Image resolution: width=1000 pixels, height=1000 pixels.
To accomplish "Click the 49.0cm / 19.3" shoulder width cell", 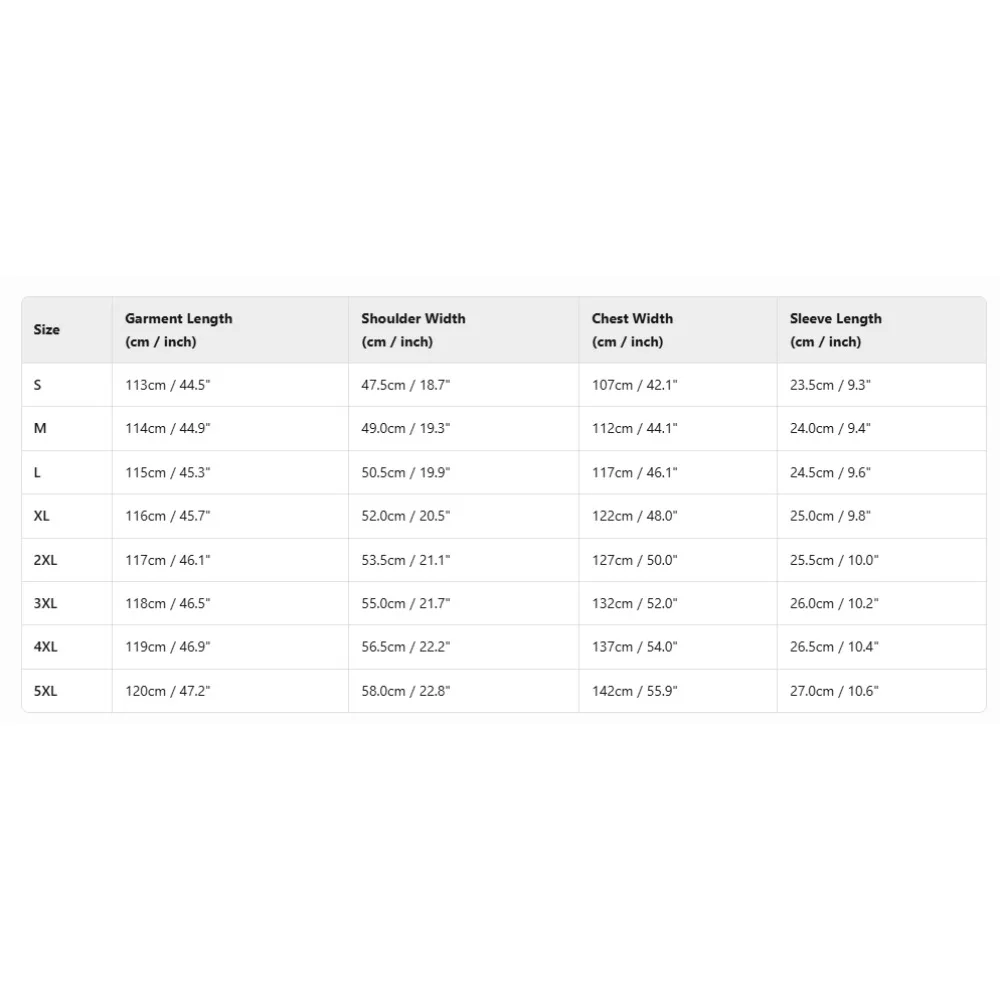I will pyautogui.click(x=406, y=428).
